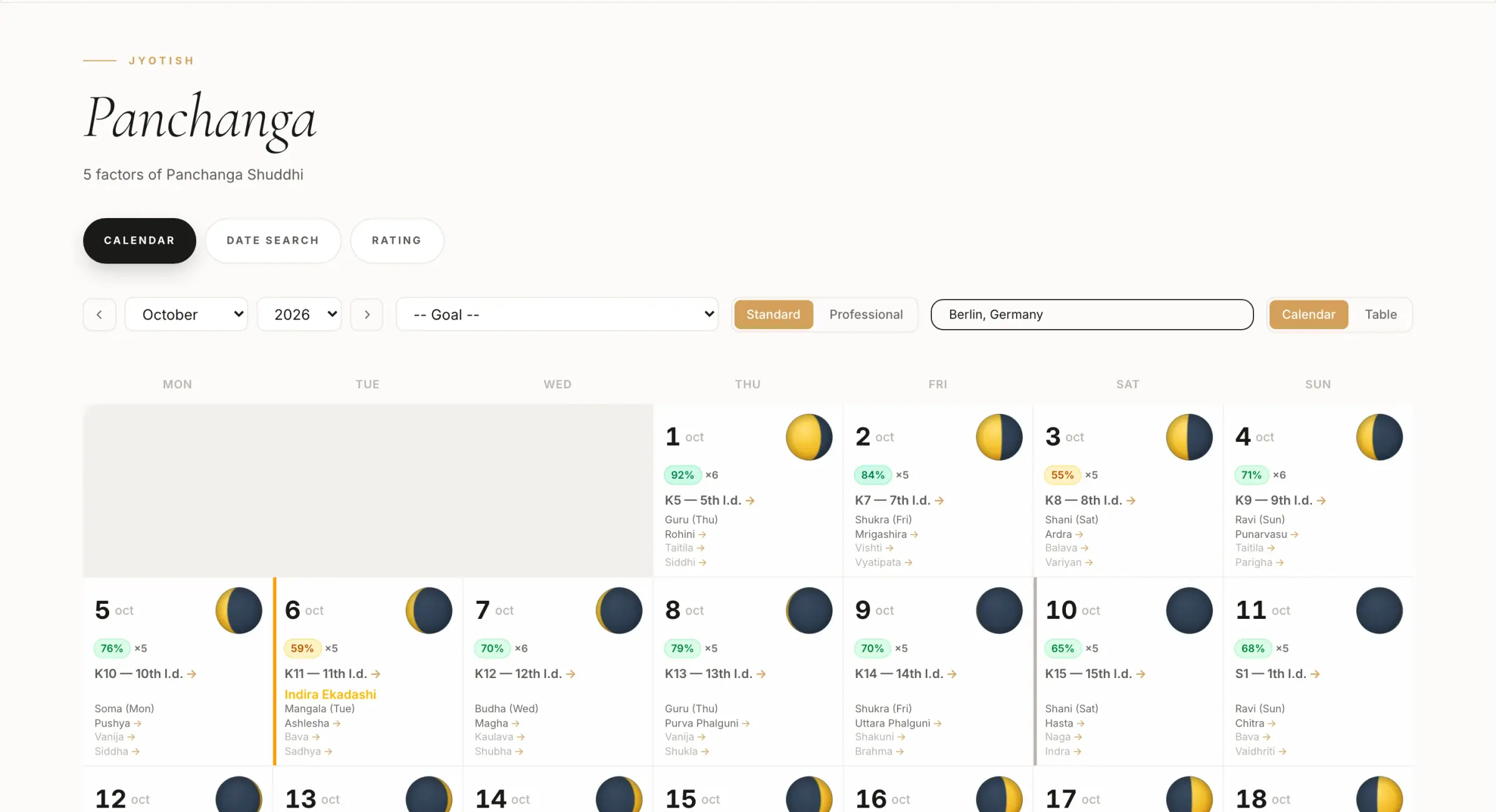Open the October month dropdown
This screenshot has width=1496, height=812.
(186, 314)
